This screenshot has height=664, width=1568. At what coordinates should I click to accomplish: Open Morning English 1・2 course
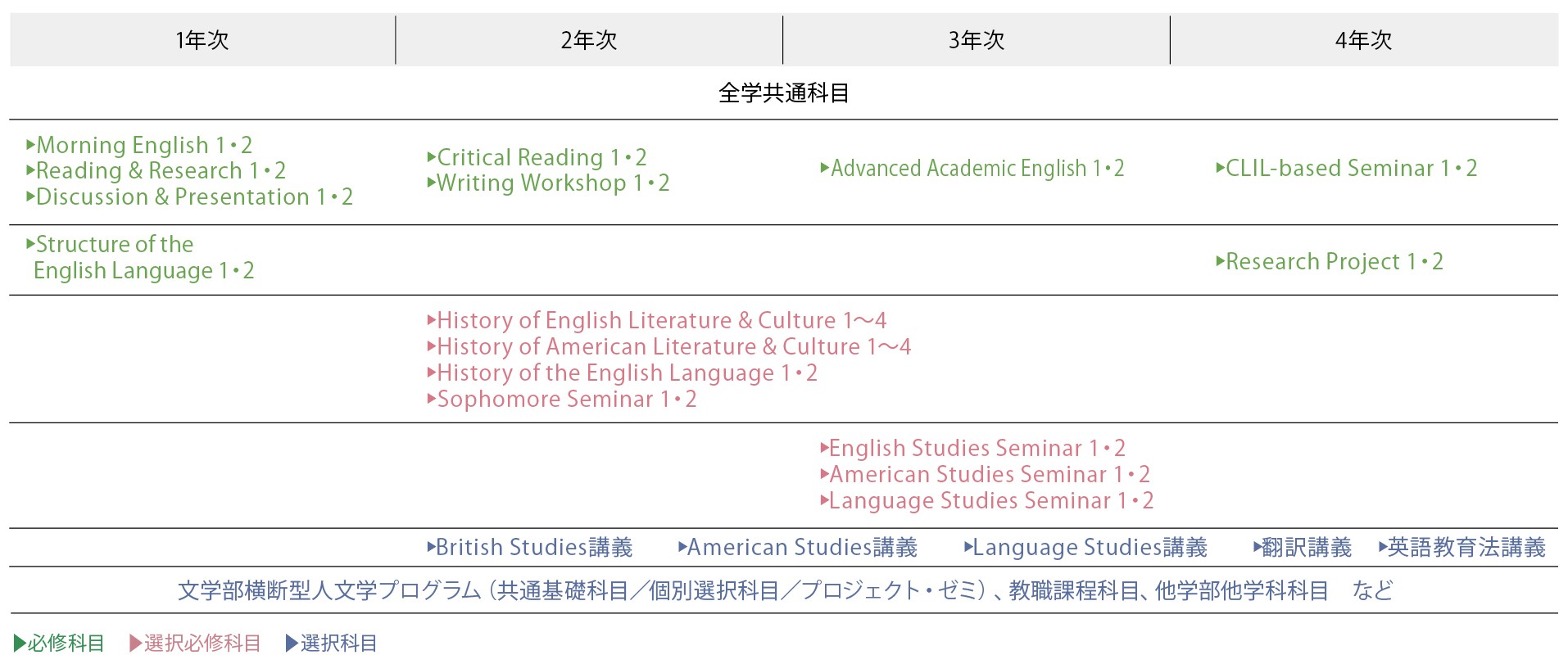point(139,146)
